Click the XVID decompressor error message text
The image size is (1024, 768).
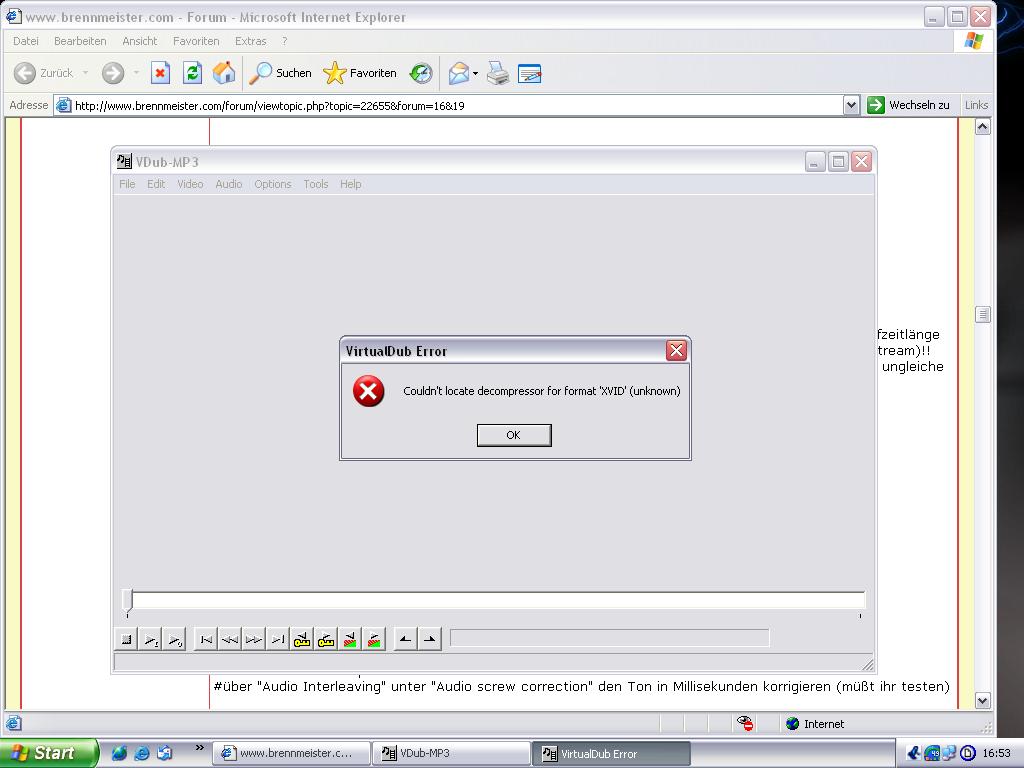541,391
